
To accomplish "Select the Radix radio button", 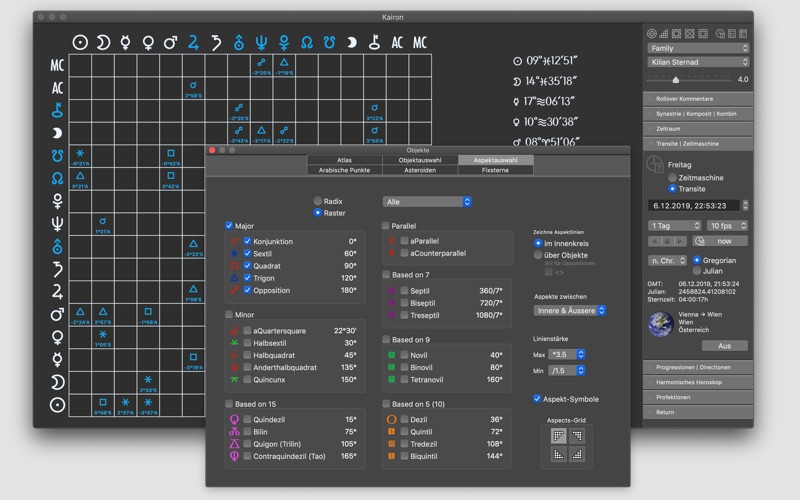I will coord(318,201).
